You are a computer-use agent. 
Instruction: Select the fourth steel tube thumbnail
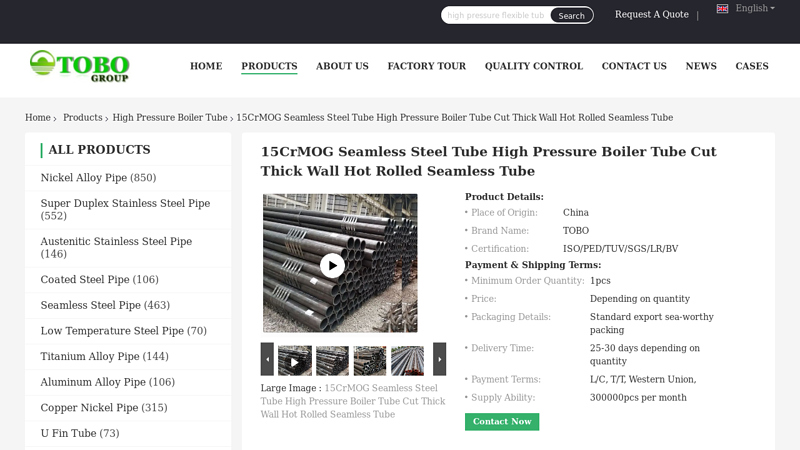408,361
